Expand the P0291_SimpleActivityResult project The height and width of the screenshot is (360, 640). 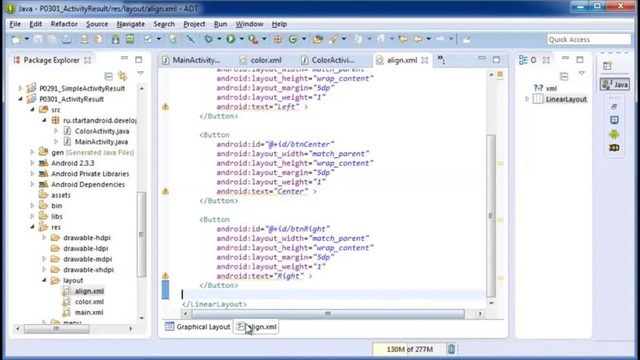click(20, 88)
